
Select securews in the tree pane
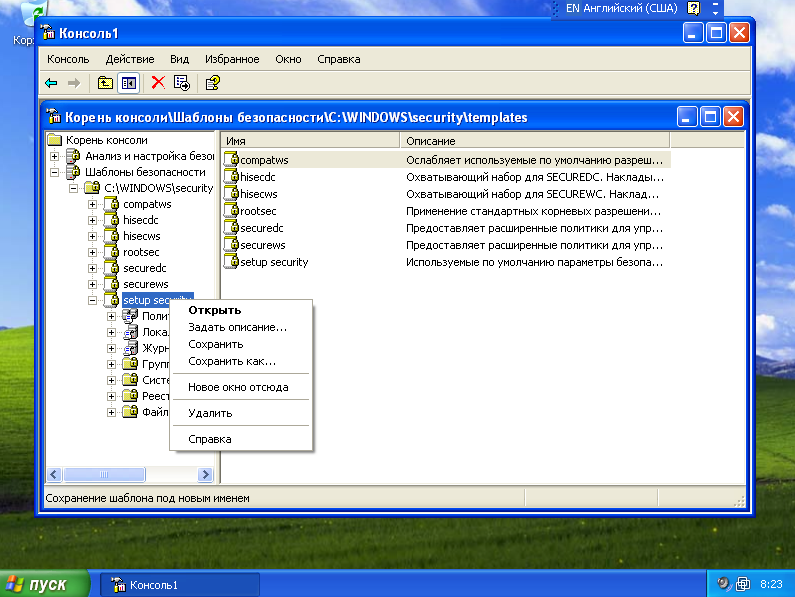(146, 284)
